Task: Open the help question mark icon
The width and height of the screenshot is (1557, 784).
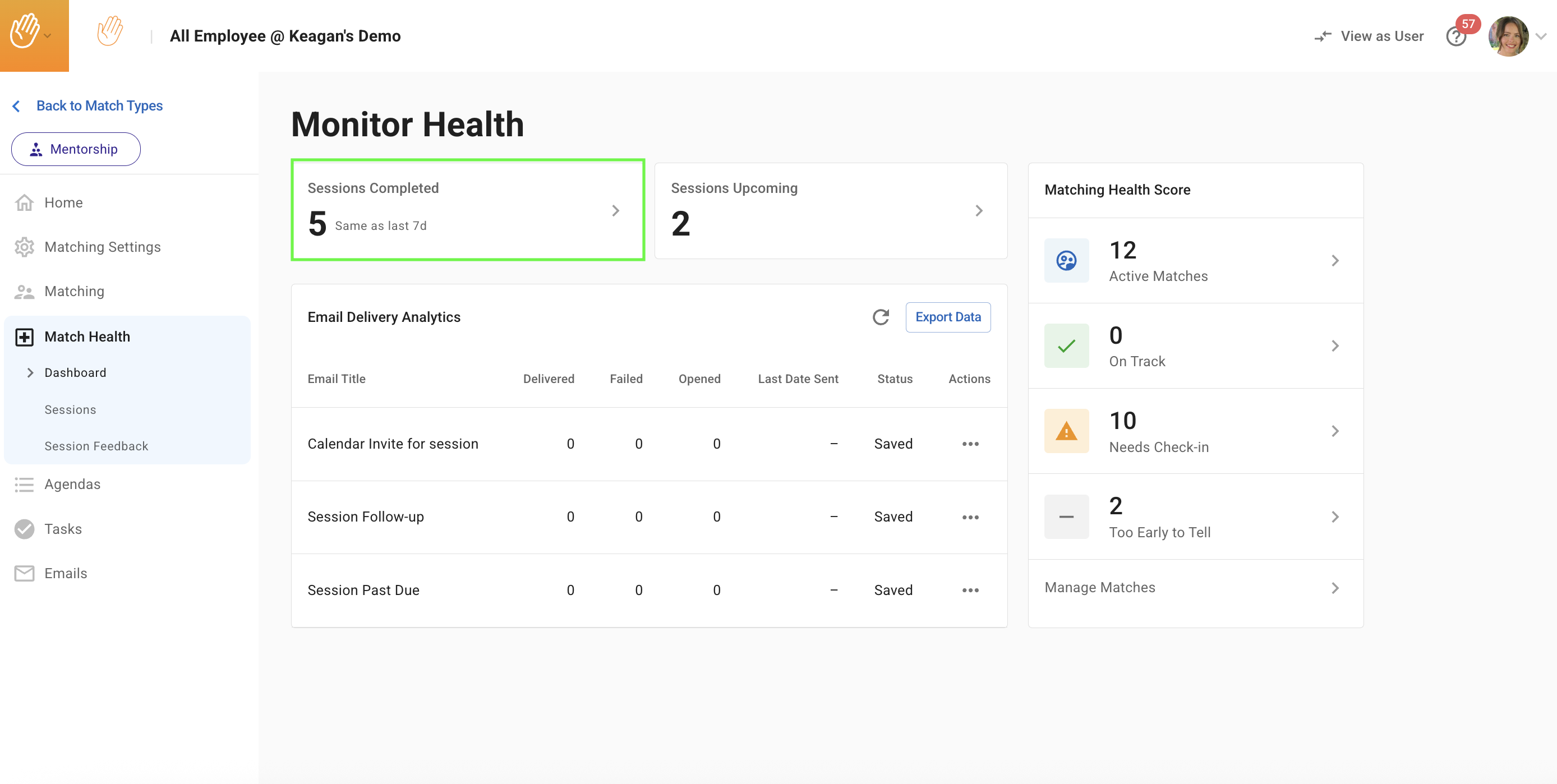Action: coord(1455,38)
